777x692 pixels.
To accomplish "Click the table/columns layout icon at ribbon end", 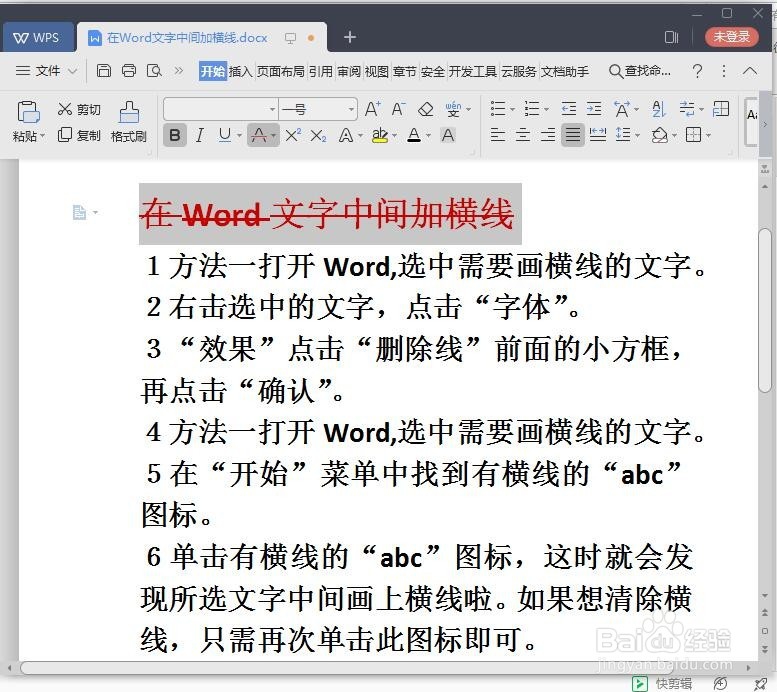I will point(721,109).
